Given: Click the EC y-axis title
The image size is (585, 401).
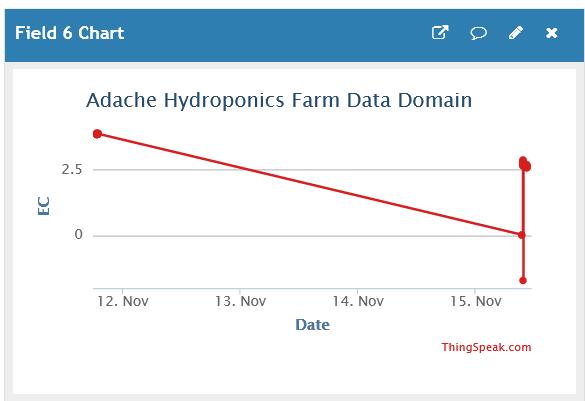Looking at the screenshot, I should [44, 206].
